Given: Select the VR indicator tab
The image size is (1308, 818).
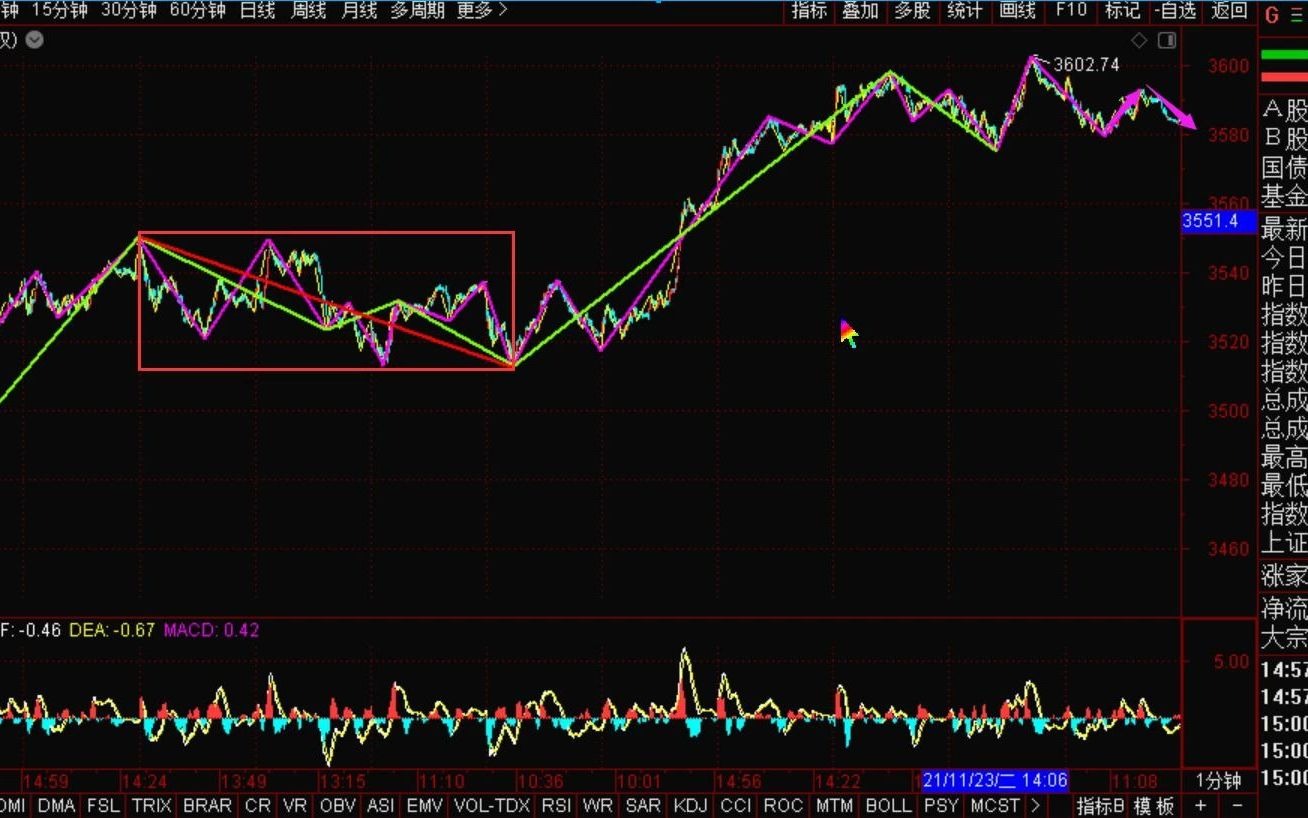Looking at the screenshot, I should 295,806.
